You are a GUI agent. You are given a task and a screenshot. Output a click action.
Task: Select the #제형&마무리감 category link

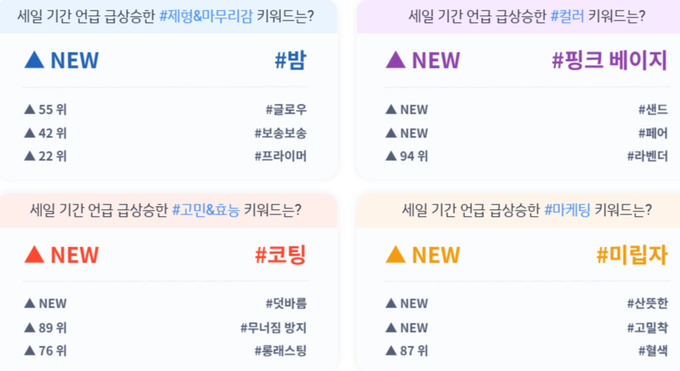tap(206, 16)
